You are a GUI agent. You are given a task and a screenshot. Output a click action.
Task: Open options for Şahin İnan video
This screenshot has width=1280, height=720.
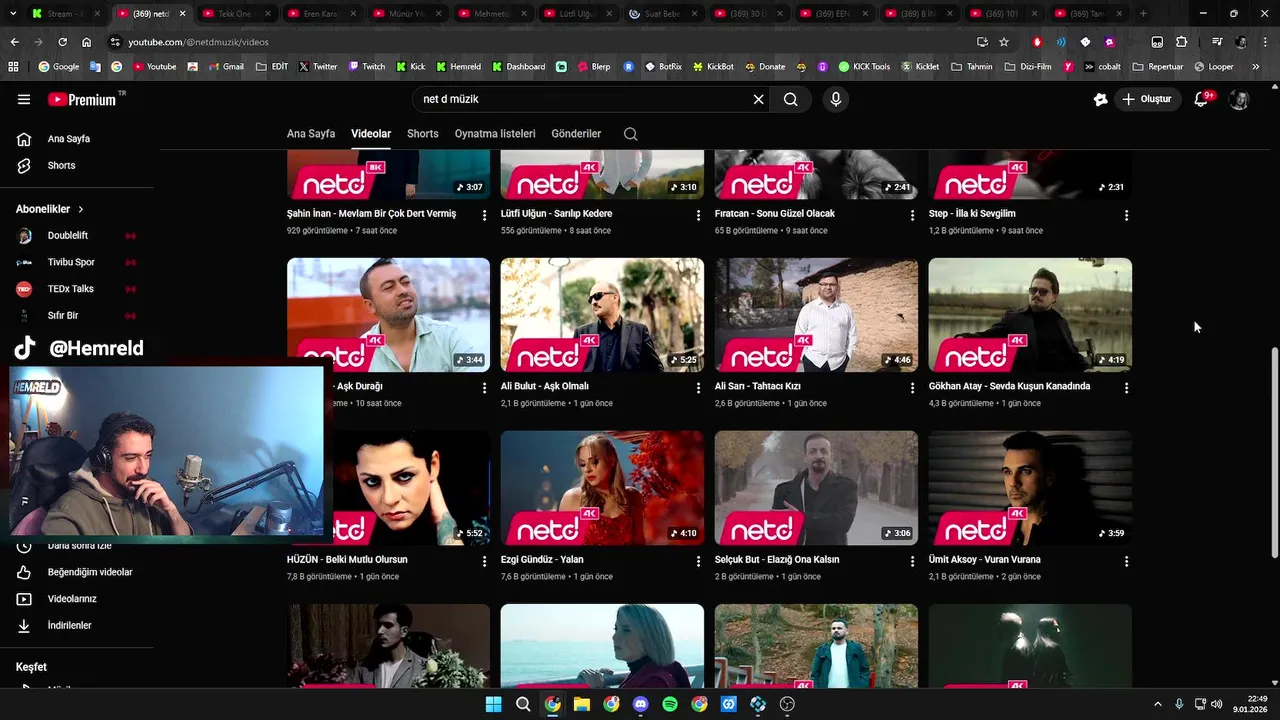485,215
